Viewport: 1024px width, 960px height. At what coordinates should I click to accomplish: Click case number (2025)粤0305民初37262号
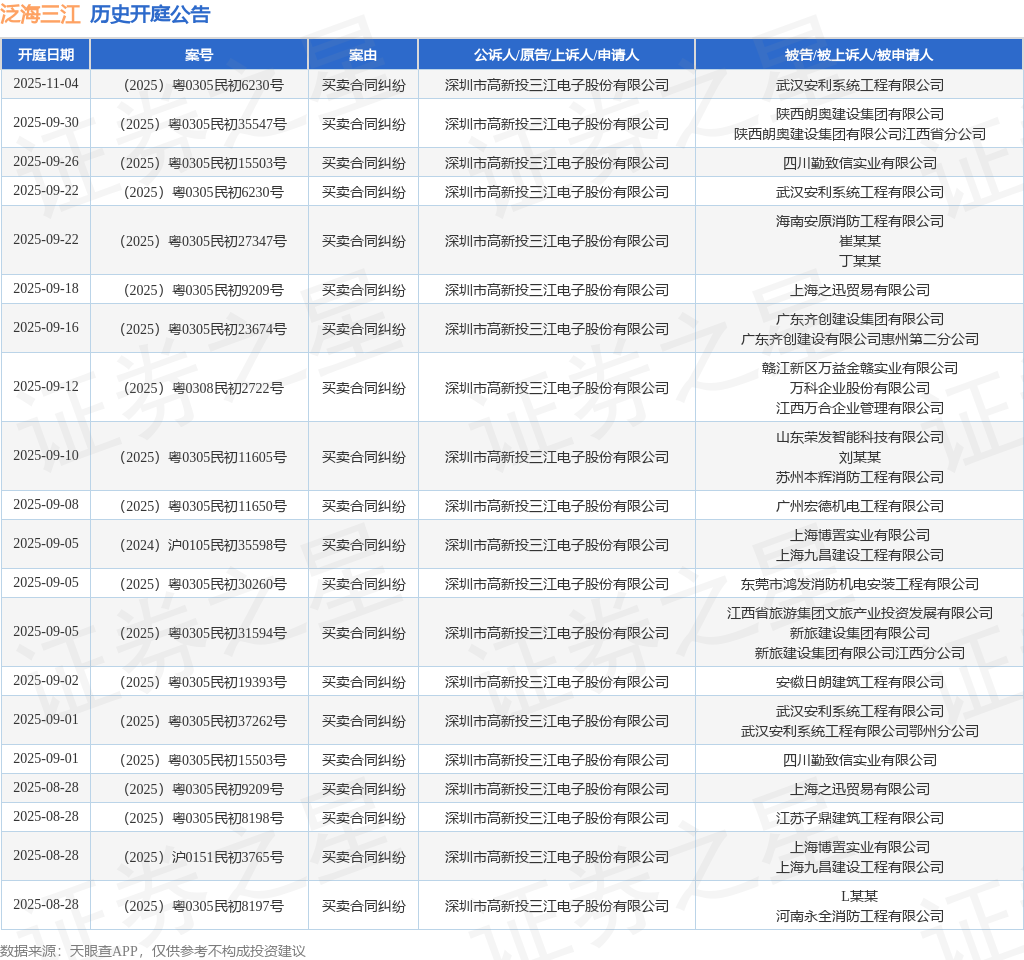tap(203, 721)
